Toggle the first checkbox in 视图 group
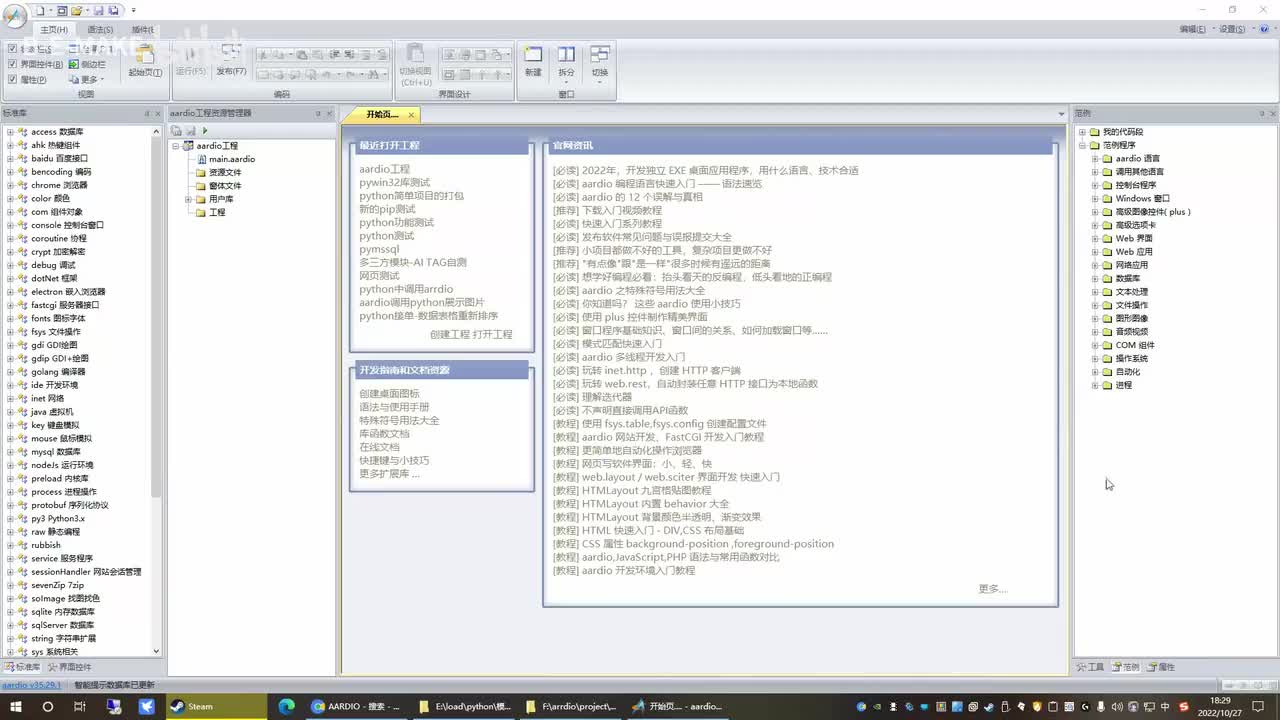1280x720 pixels. [x=12, y=49]
